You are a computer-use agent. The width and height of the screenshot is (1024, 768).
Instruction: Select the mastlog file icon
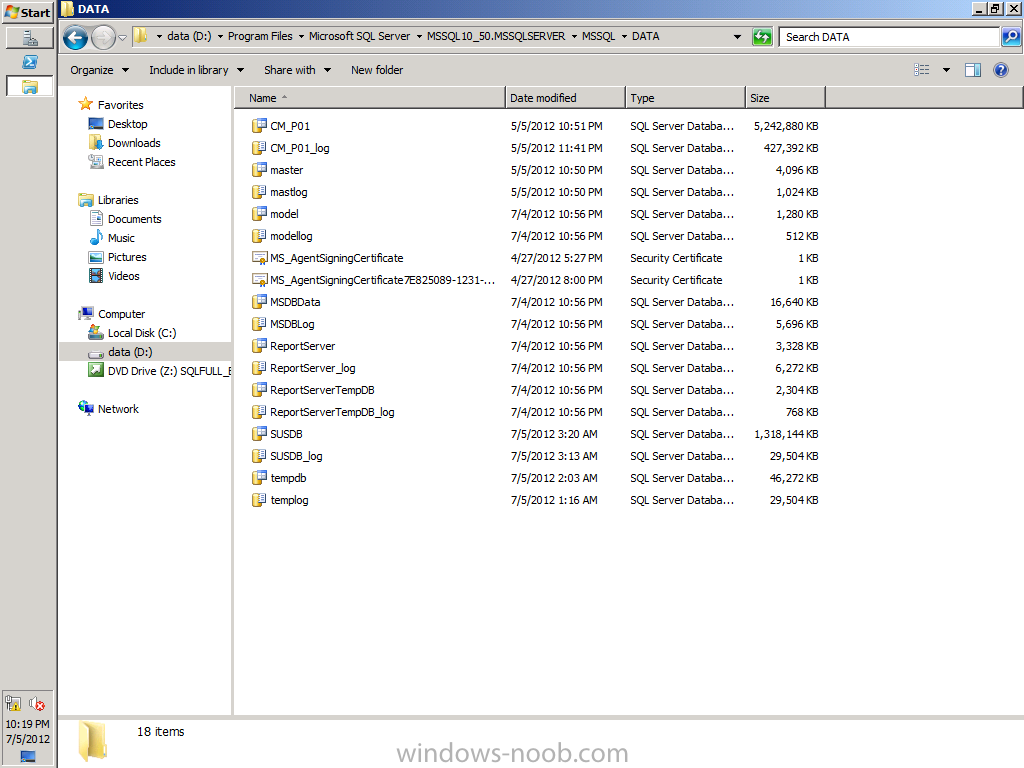(x=259, y=192)
